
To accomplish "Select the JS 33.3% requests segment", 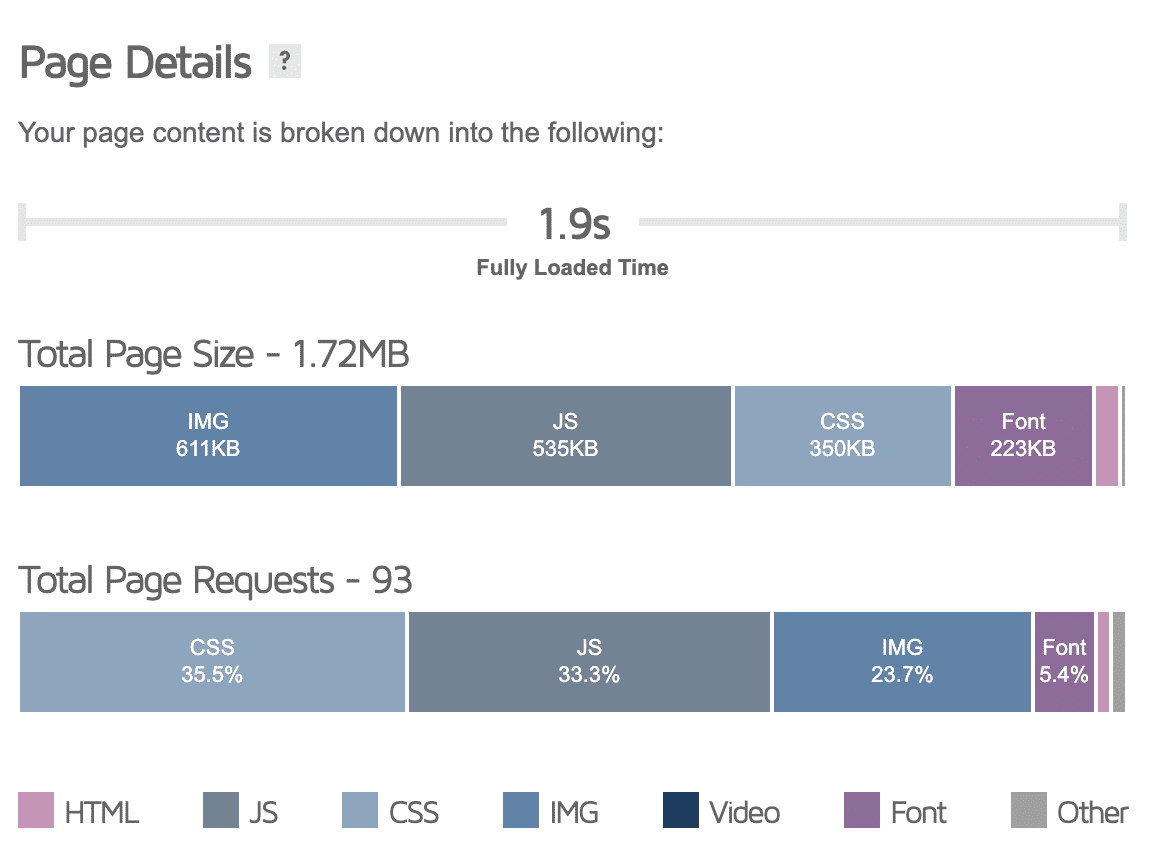I will 589,662.
